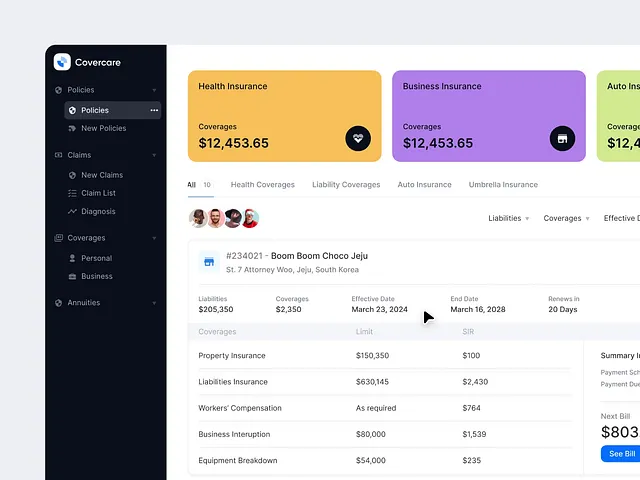Click the first user avatar in the row
640x480 pixels.
pos(198,218)
